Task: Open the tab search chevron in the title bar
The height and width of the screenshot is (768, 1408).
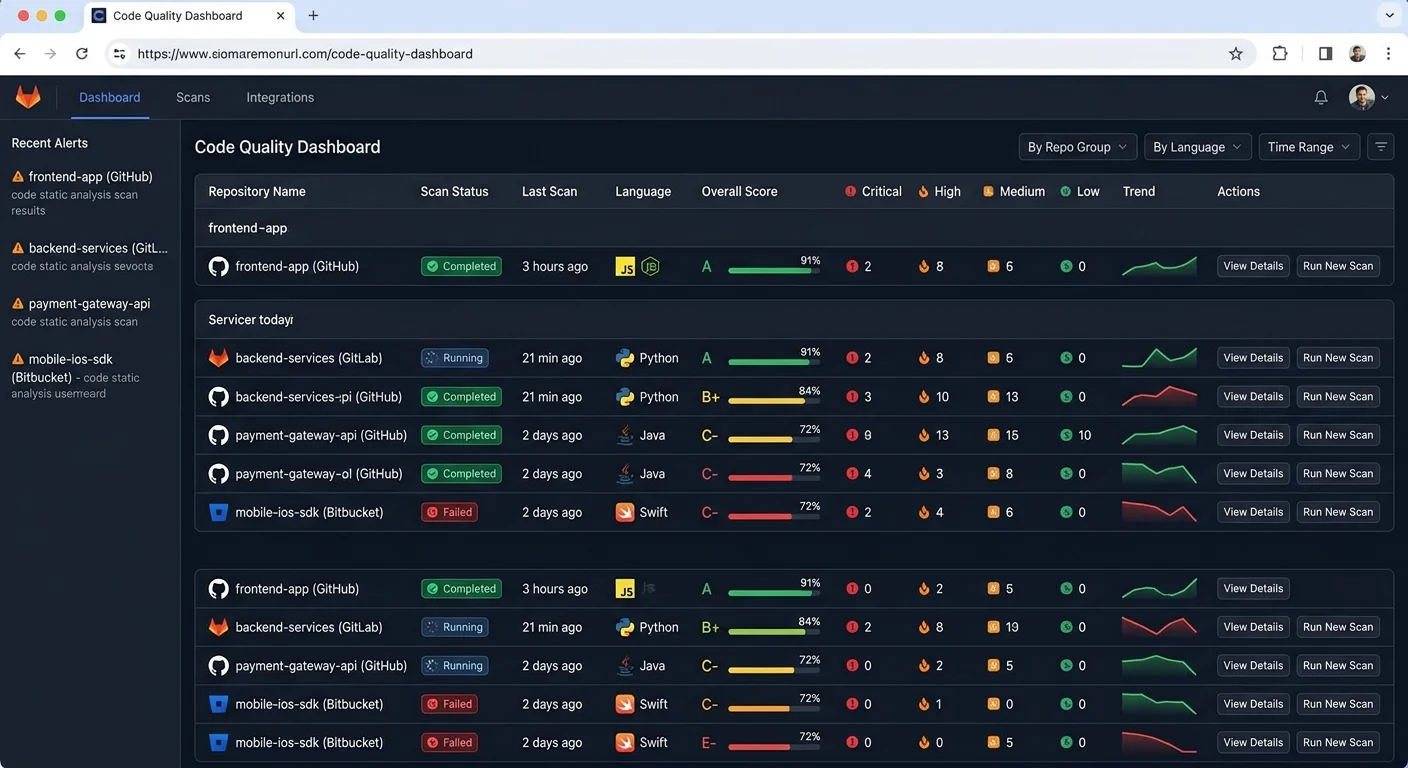Action: 1389,16
